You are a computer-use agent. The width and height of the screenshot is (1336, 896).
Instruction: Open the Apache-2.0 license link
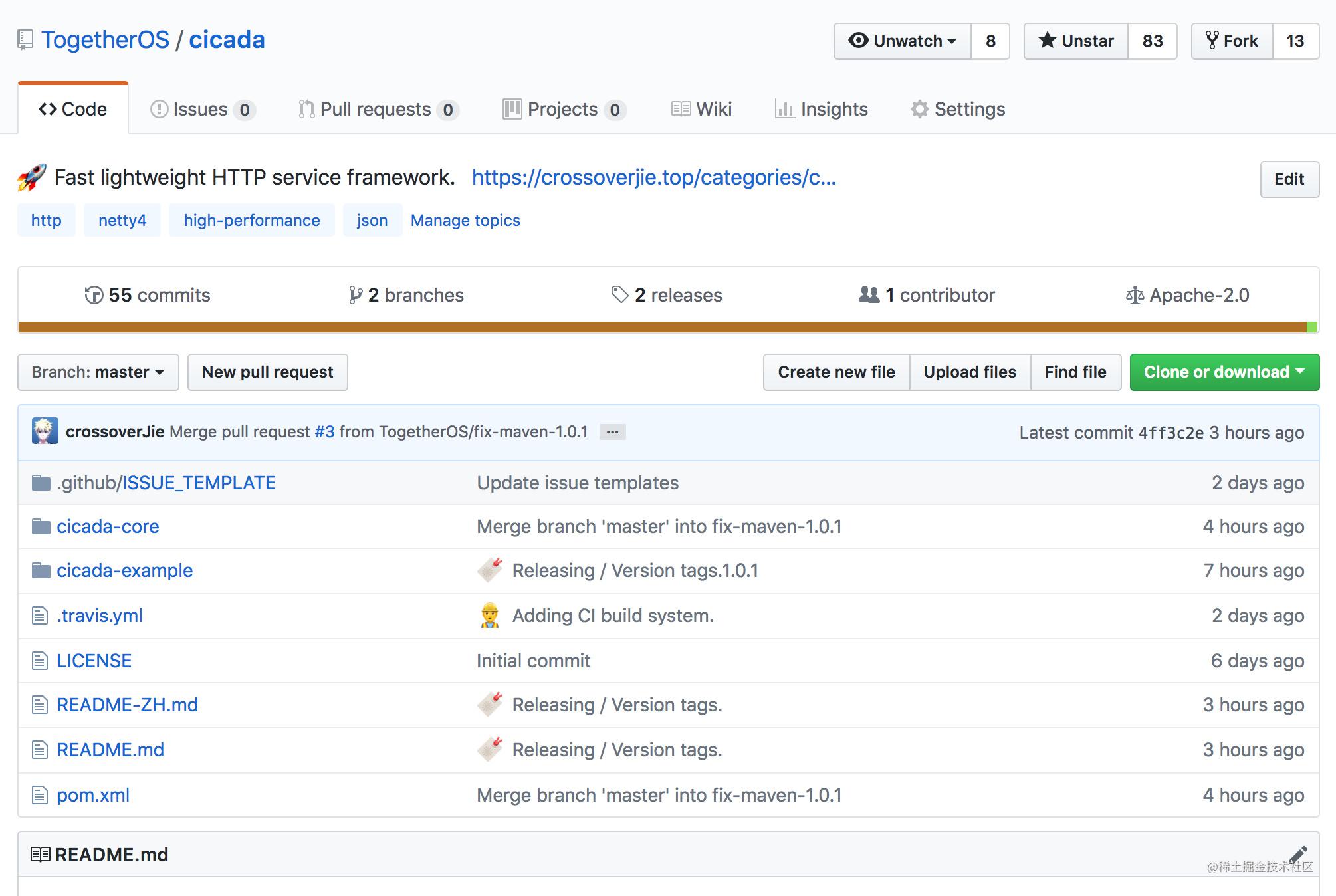tap(1187, 295)
